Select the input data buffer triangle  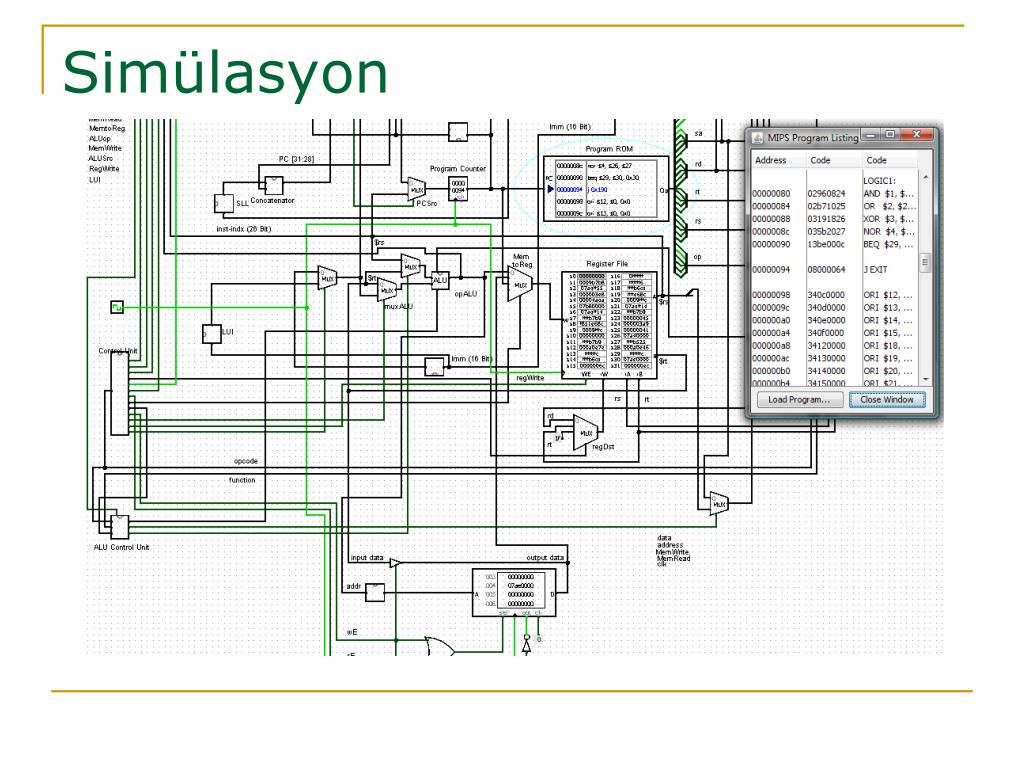click(396, 563)
